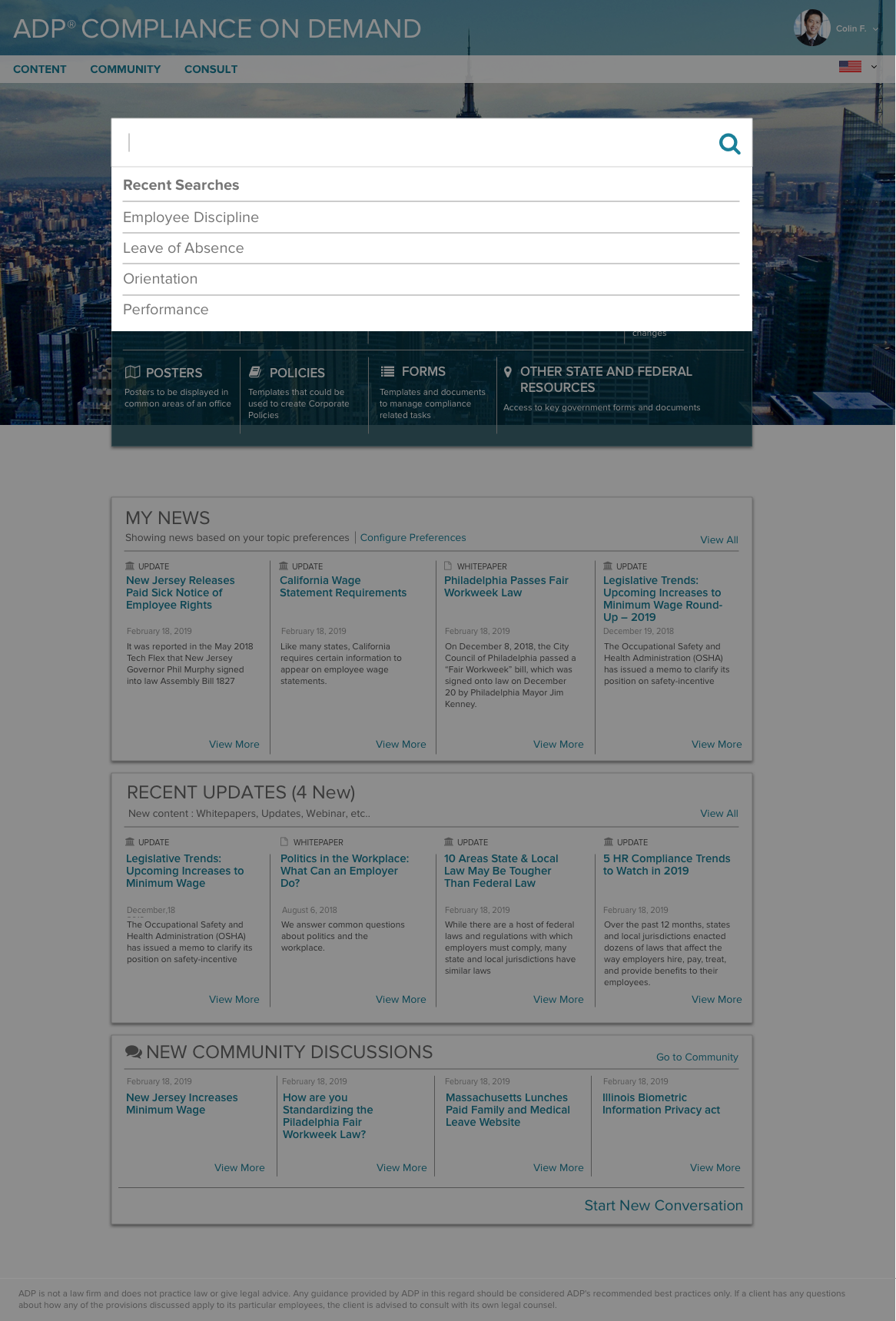Click Go to Community link
This screenshot has width=896, height=1321.
[697, 1057]
